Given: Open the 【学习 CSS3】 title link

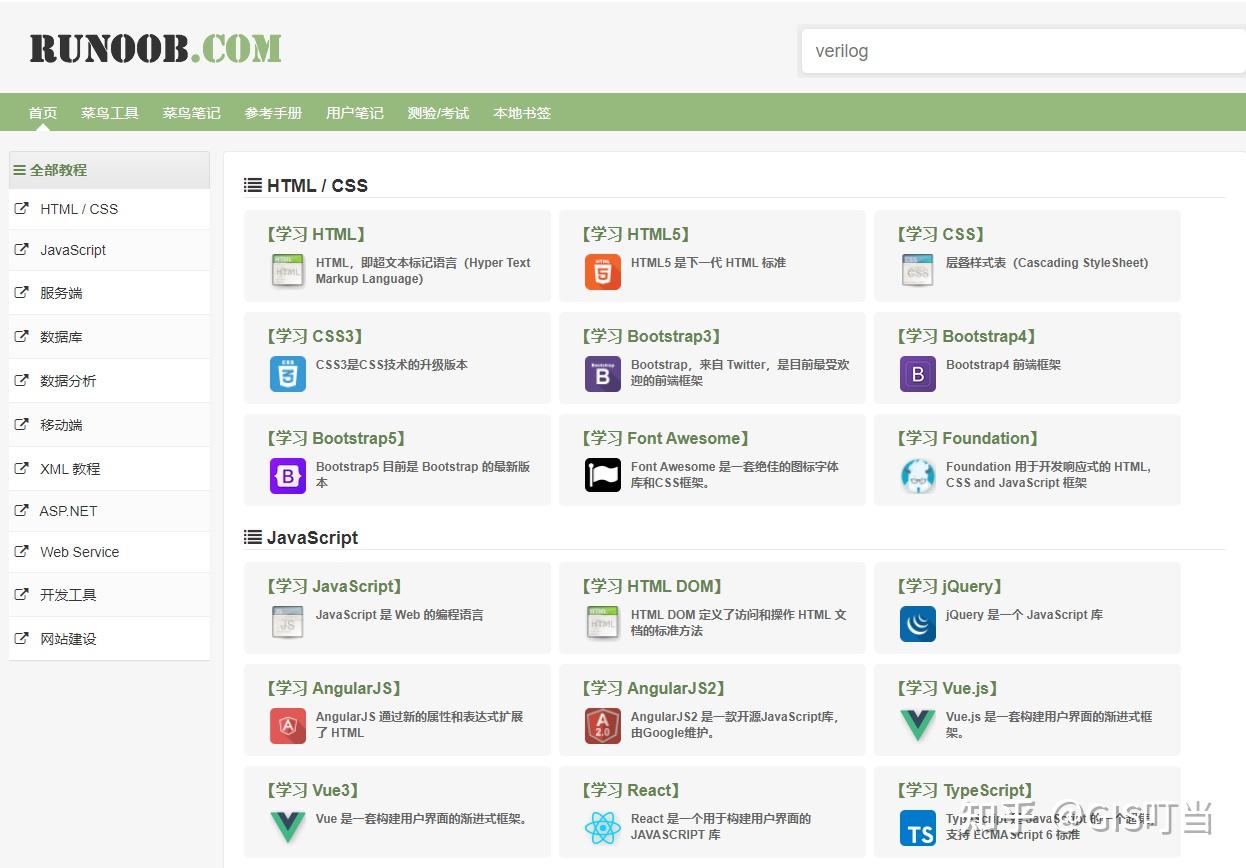Looking at the screenshot, I should (315, 336).
